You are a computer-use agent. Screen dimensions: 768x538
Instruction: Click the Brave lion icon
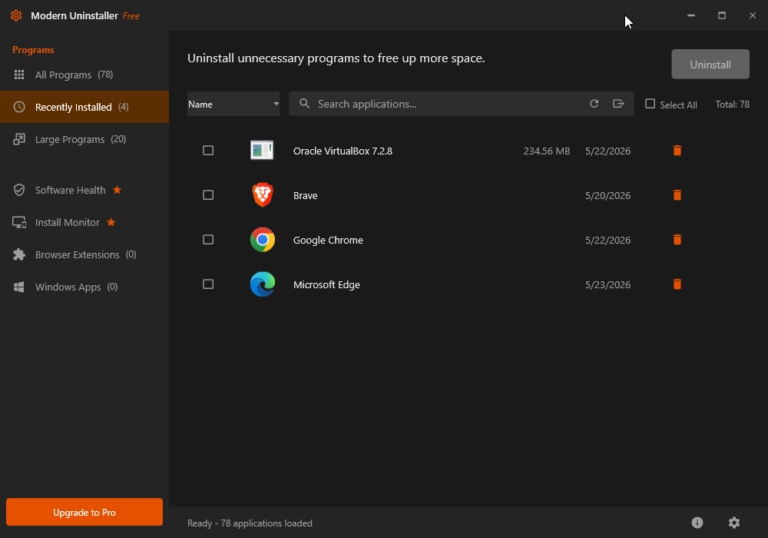coord(263,195)
